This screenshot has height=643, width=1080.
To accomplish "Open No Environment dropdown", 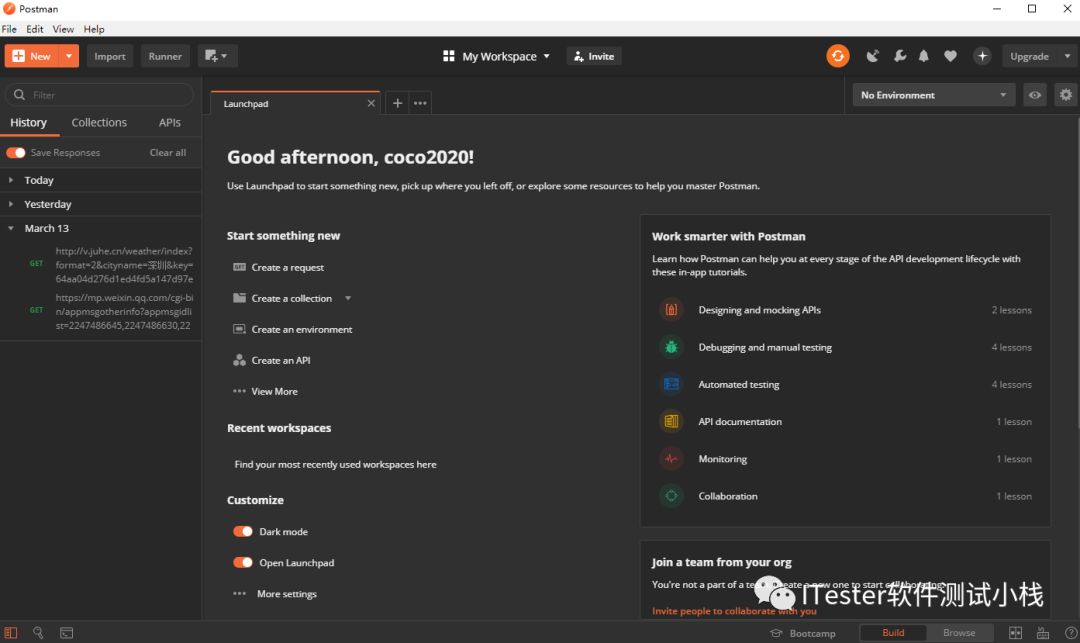I will click(933, 95).
